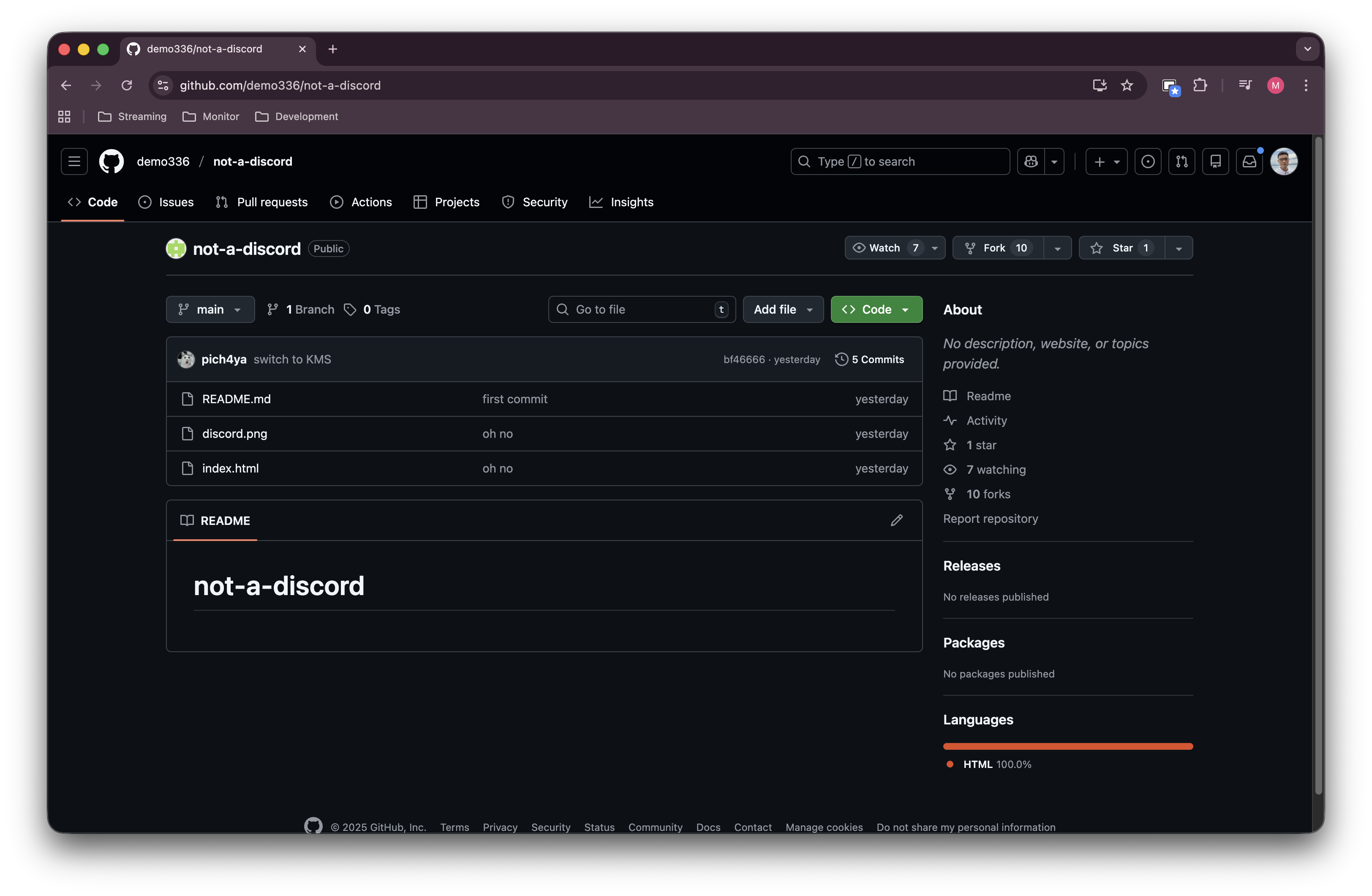The image size is (1372, 896).
Task: Open the index.html file
Action: click(230, 468)
